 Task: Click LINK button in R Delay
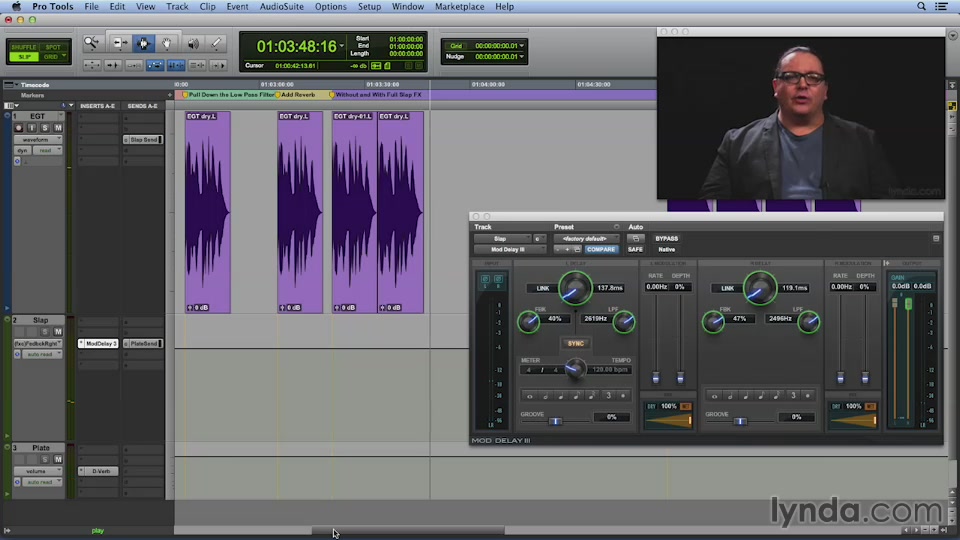pyautogui.click(x=727, y=288)
